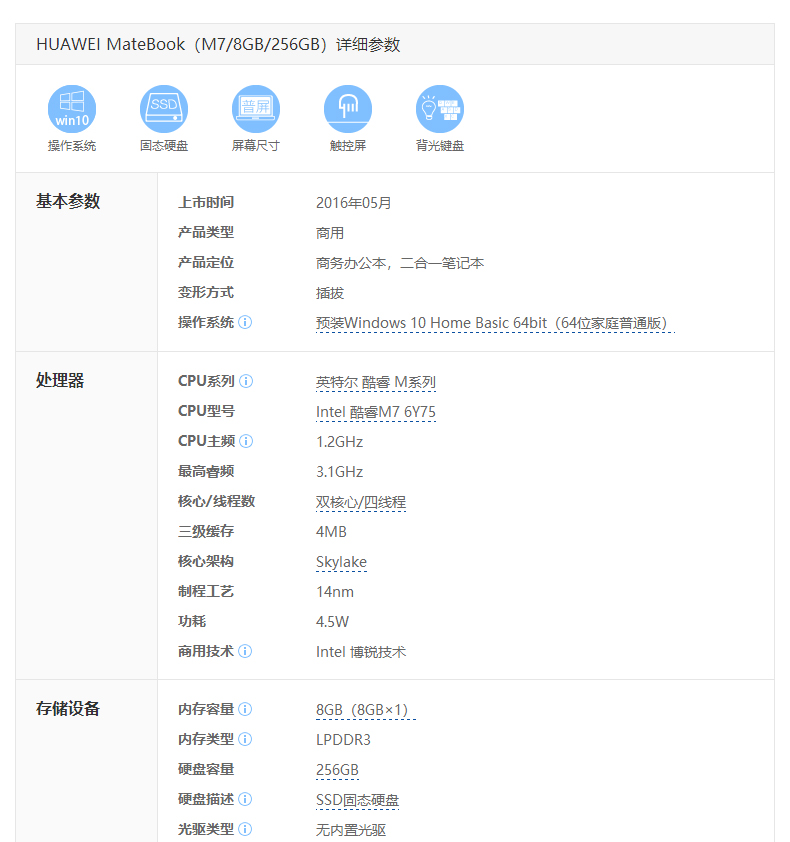
Task: Click the 屏幕尺寸 screen size icon
Action: point(256,109)
